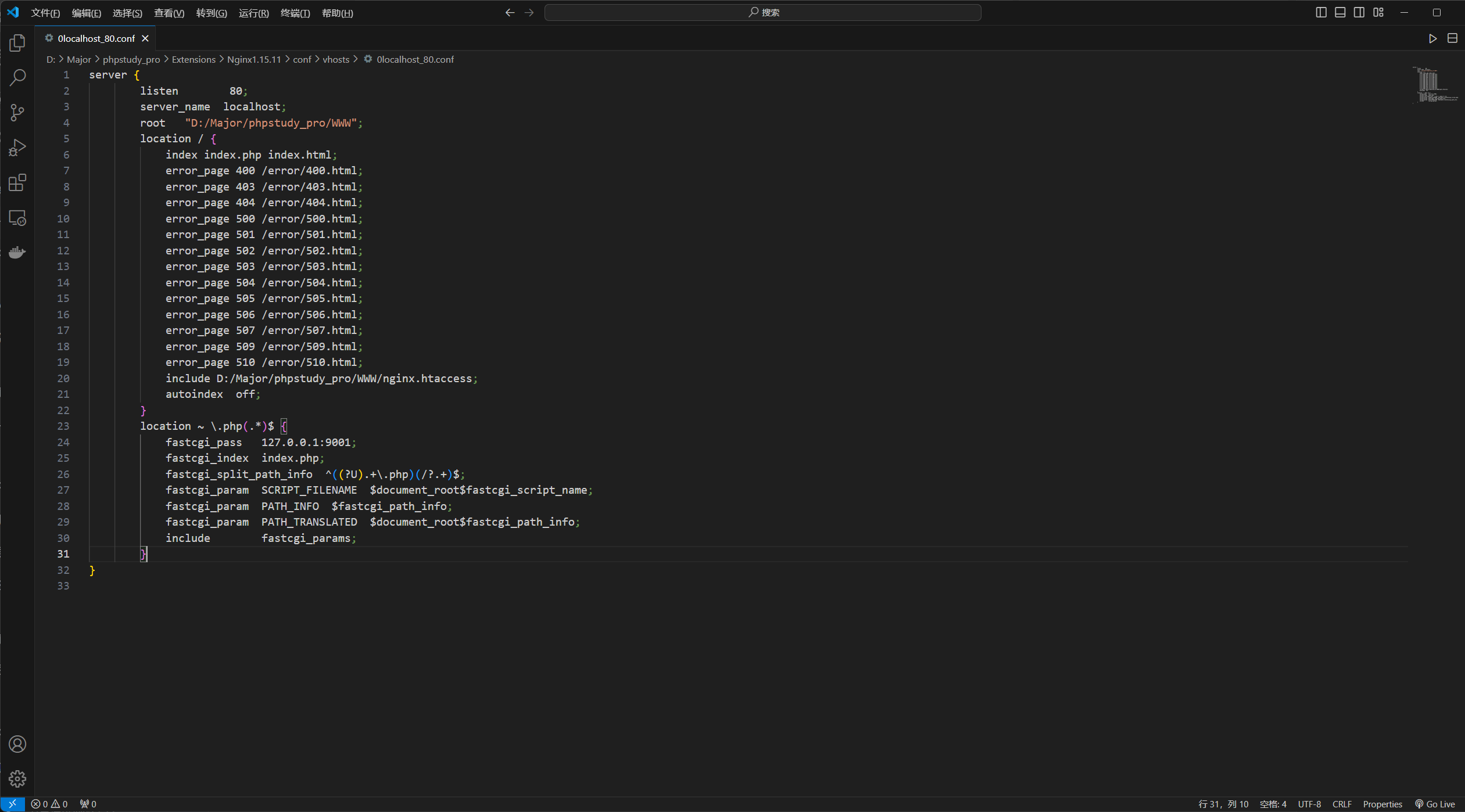Change end of line sequence CRLF

tap(1342, 804)
